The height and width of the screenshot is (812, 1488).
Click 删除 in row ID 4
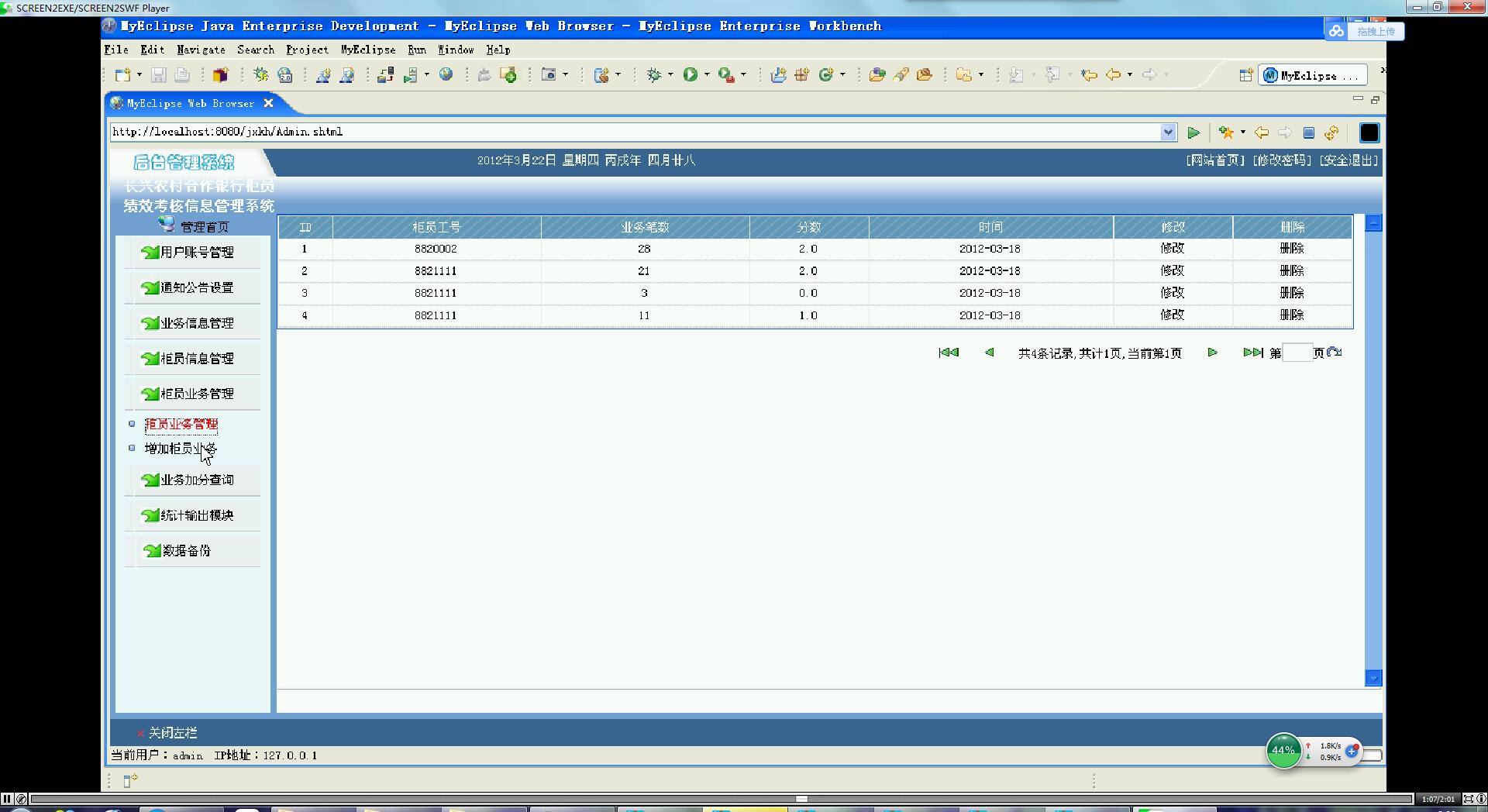(1292, 315)
